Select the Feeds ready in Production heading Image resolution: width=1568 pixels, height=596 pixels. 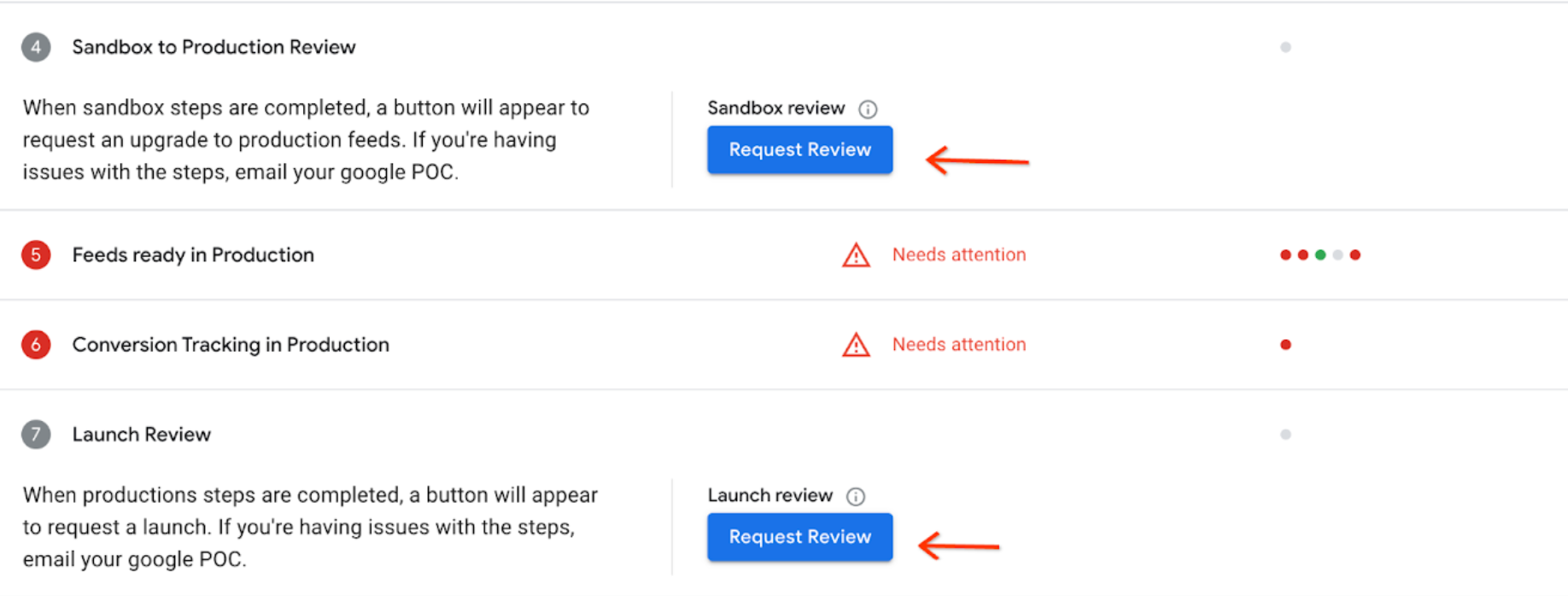193,254
